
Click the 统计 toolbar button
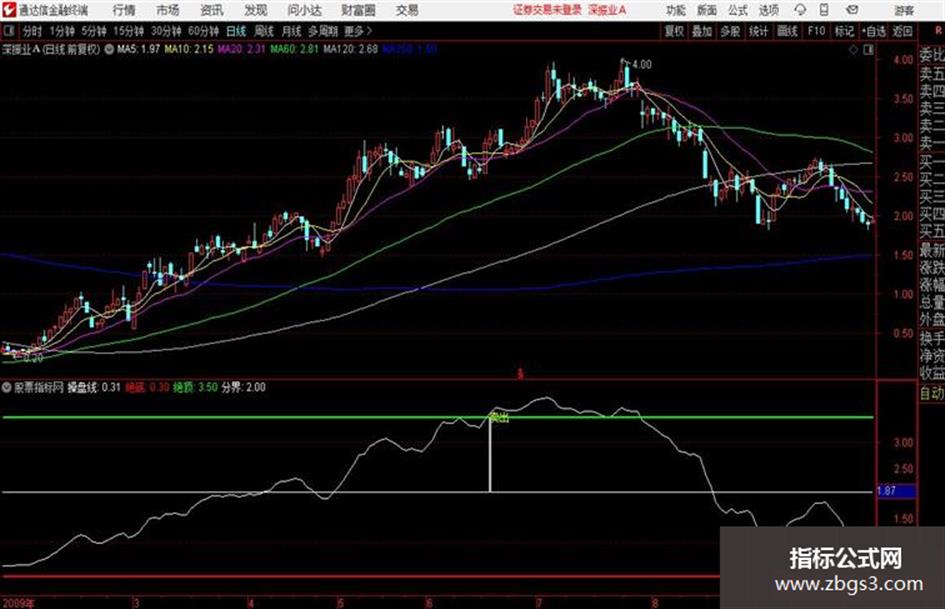(x=758, y=31)
